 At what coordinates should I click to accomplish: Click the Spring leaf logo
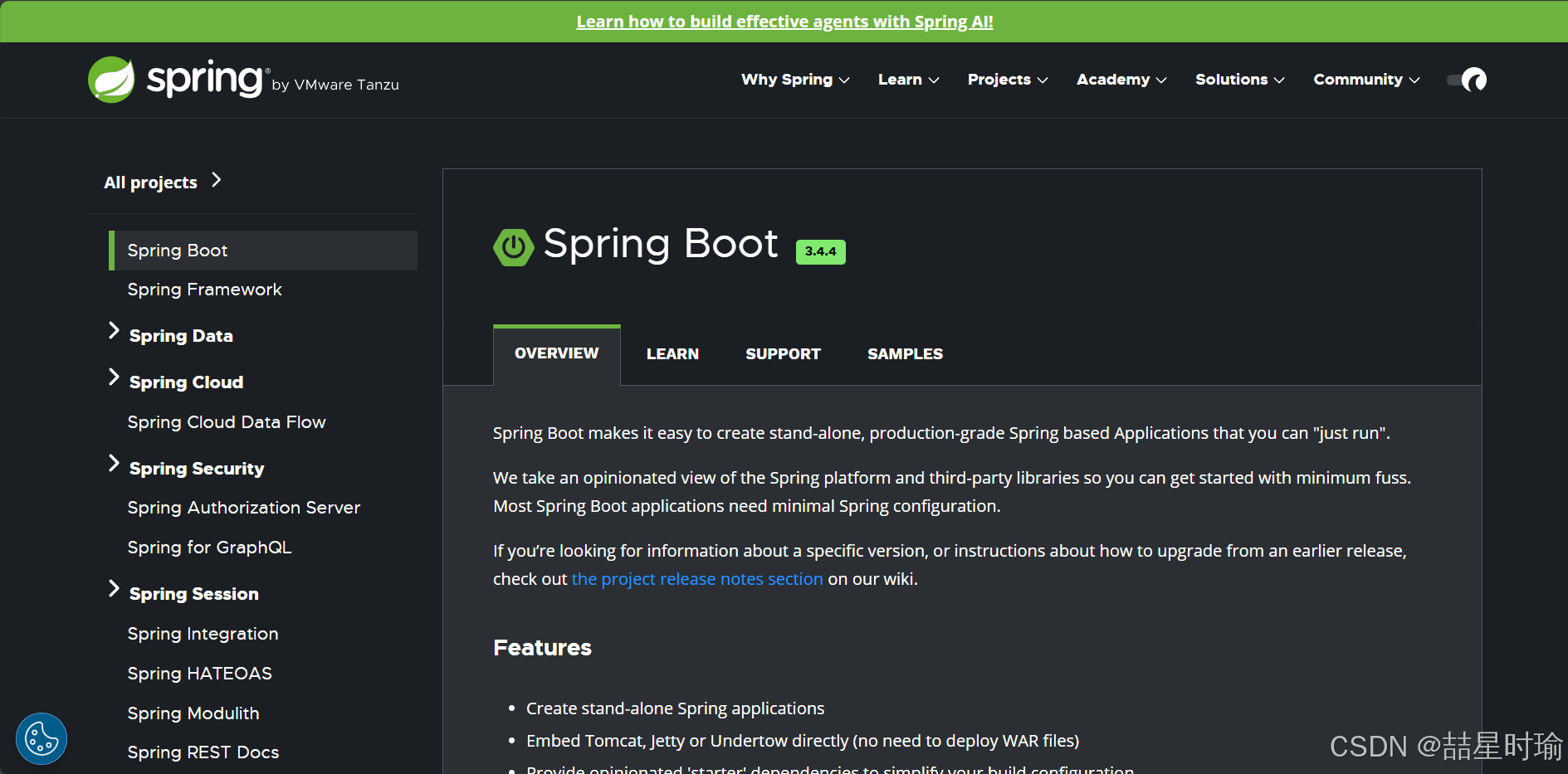111,80
